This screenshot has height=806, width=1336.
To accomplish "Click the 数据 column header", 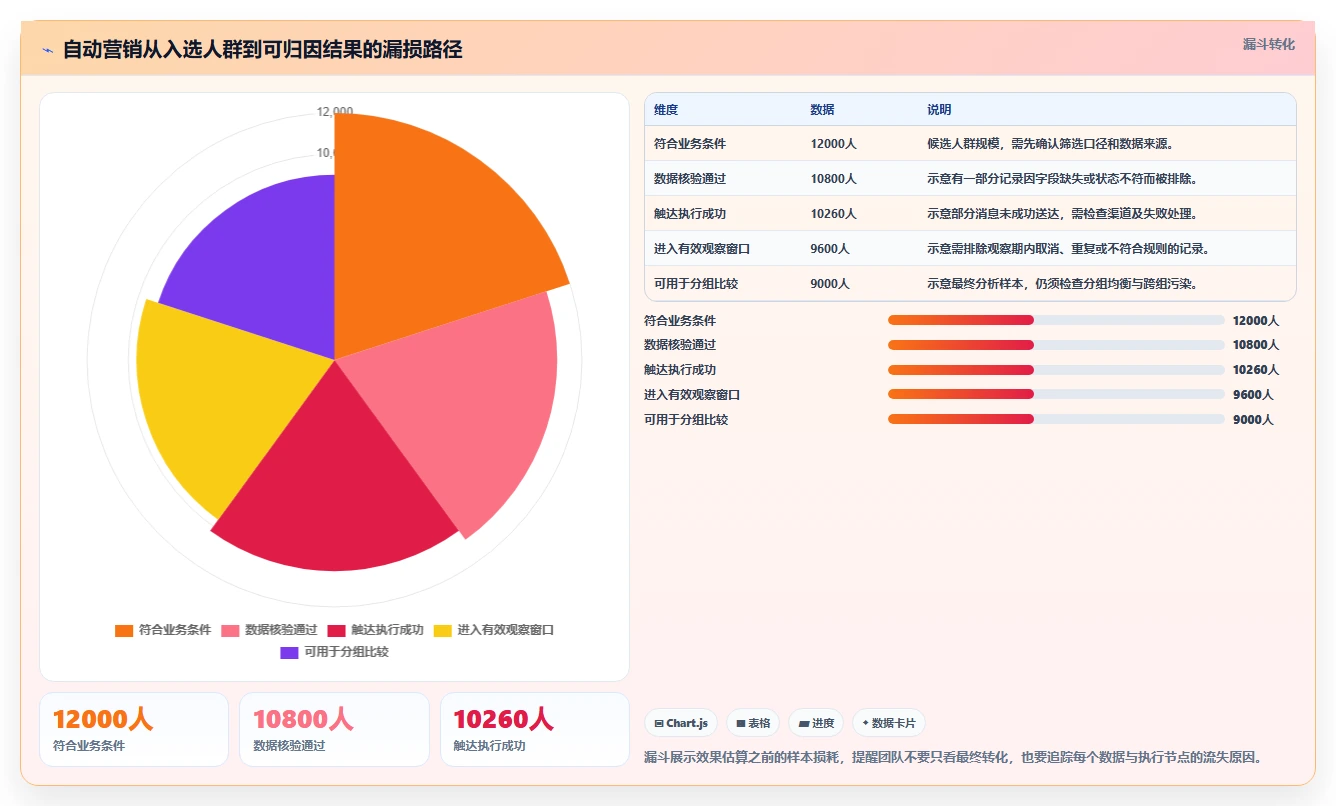I will click(822, 110).
